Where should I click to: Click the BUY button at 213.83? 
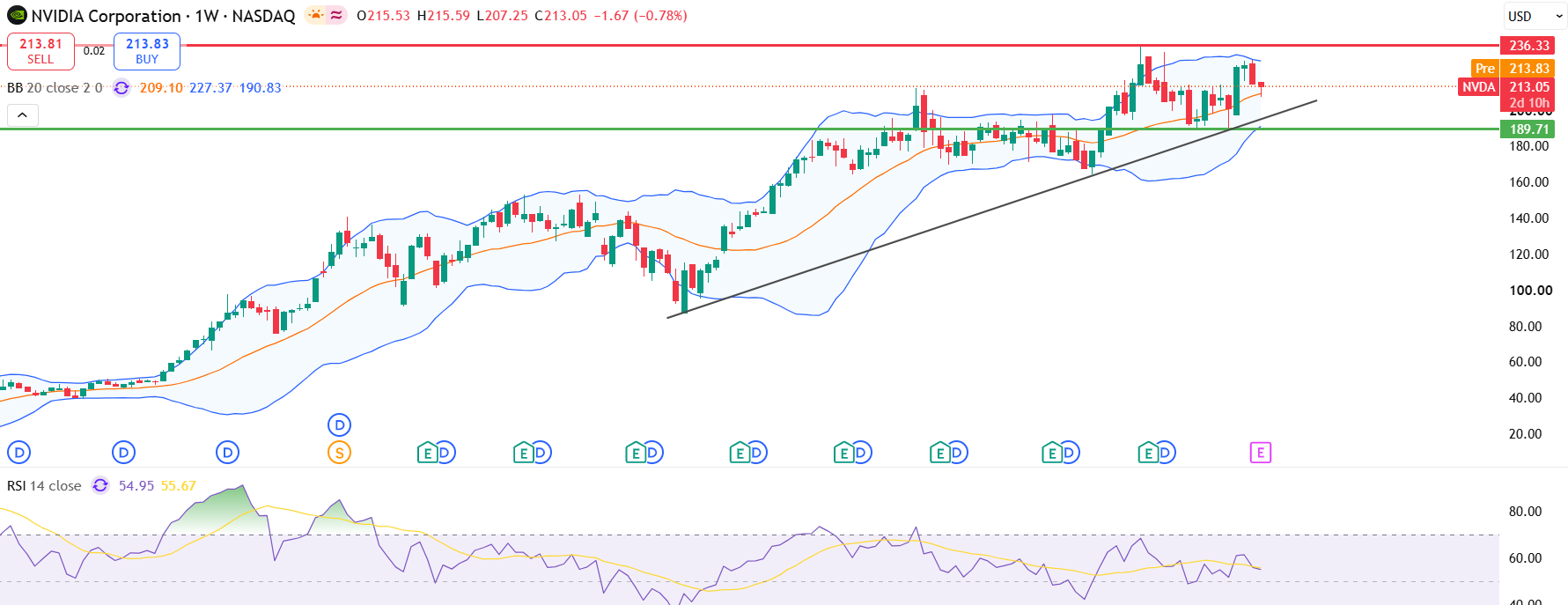tap(147, 51)
